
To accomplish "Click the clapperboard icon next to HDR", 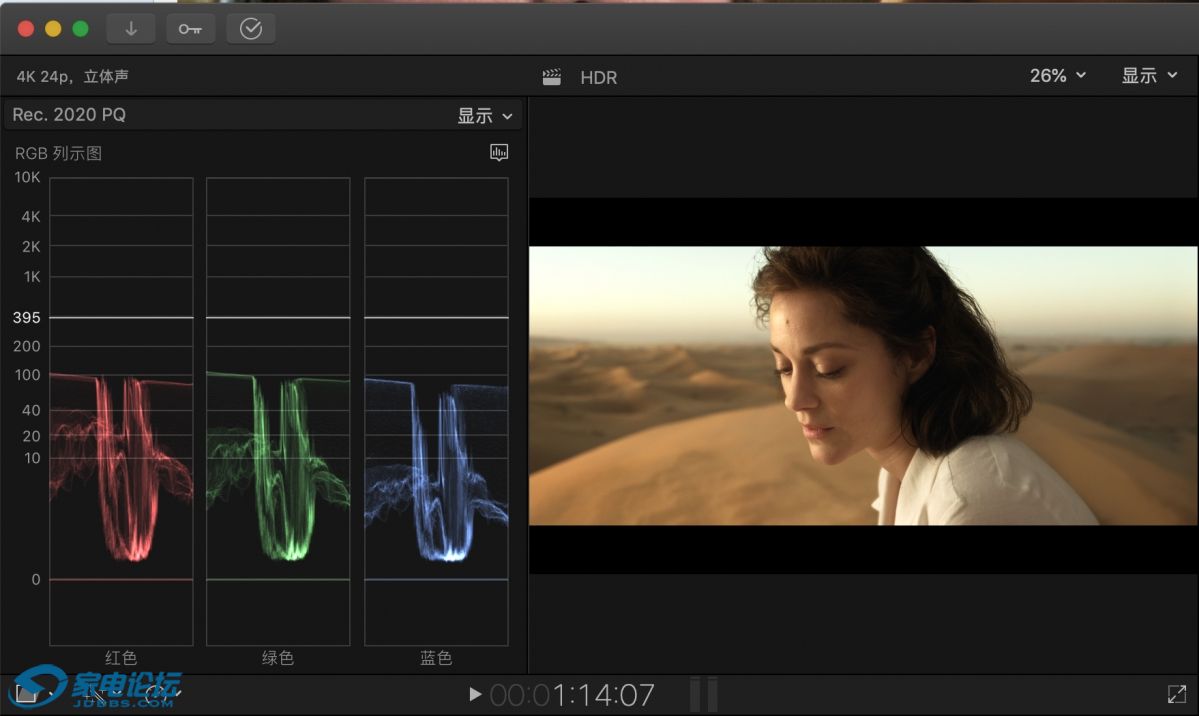I will [x=551, y=77].
